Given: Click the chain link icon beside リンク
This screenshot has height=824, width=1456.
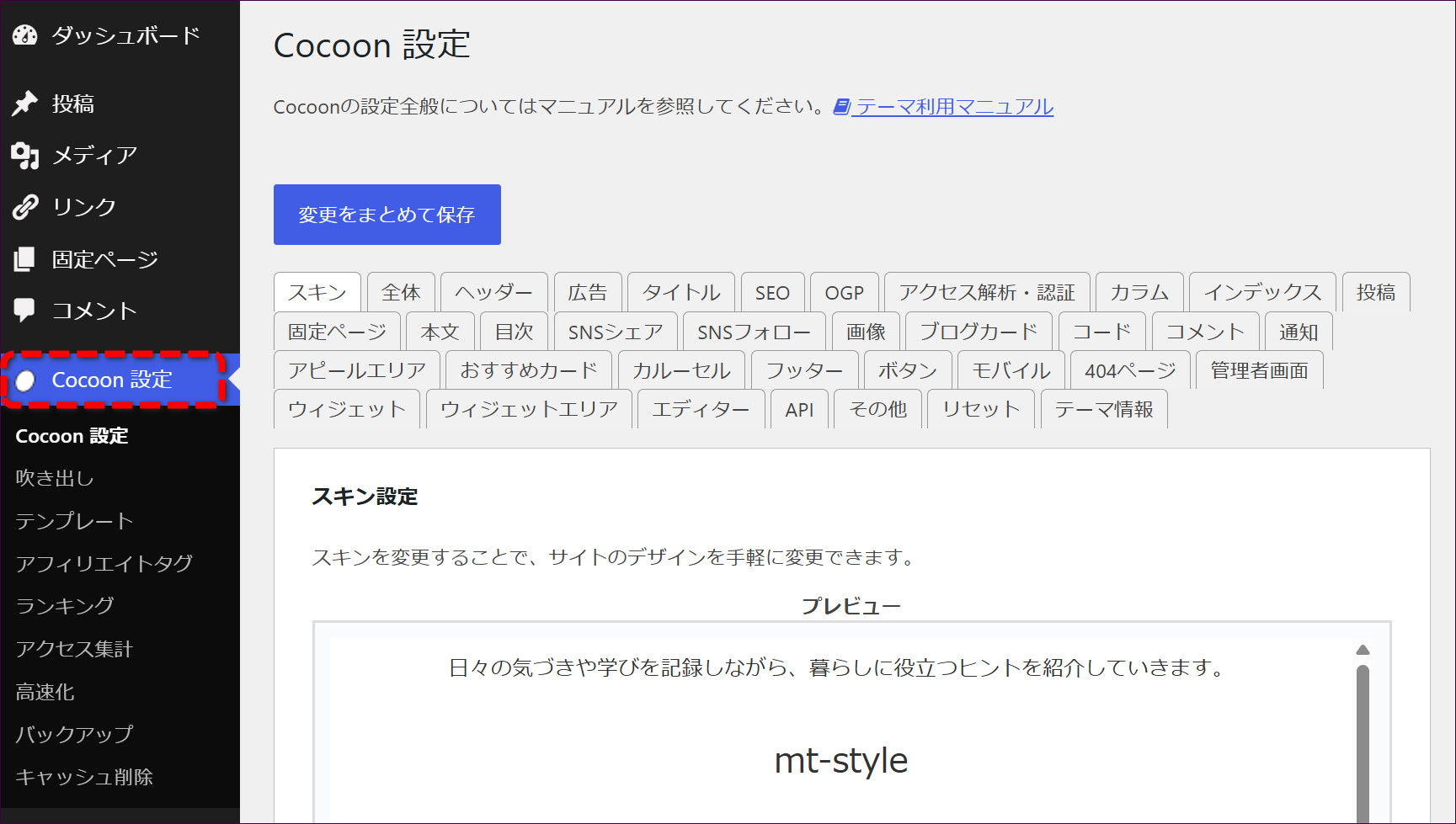Looking at the screenshot, I should [x=24, y=207].
